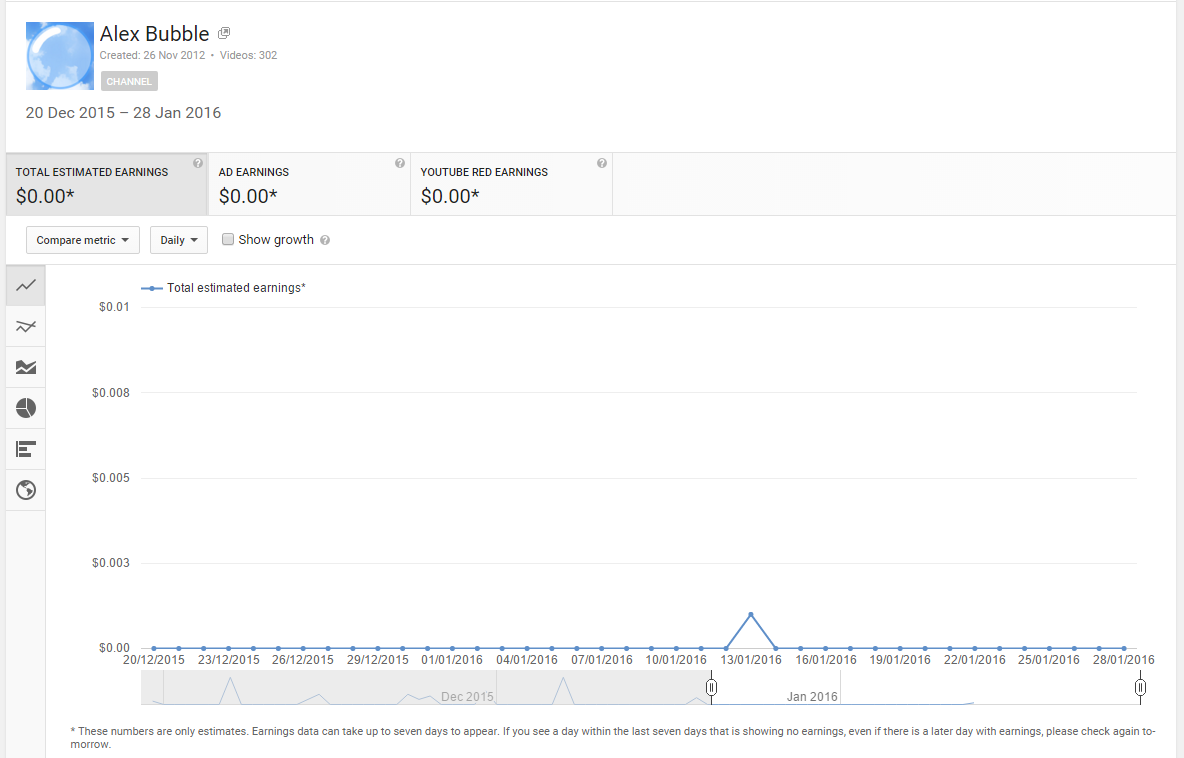
Task: Click the 13/01/2016 peak data point
Action: point(750,614)
